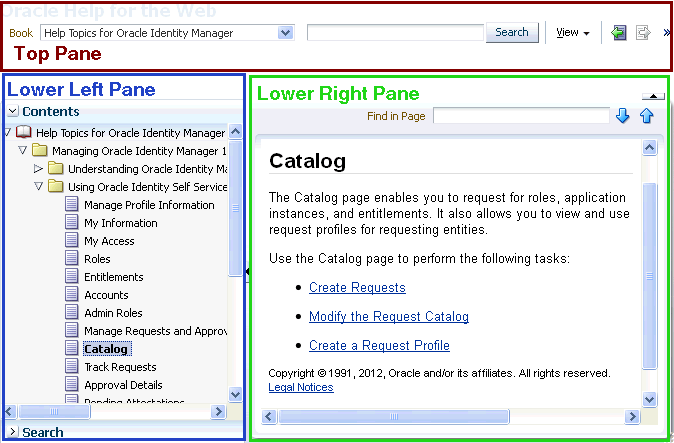This screenshot has width=674, height=443.
Task: Click the Using Oracle Identity Self Service folder icon
Action: (x=55, y=186)
